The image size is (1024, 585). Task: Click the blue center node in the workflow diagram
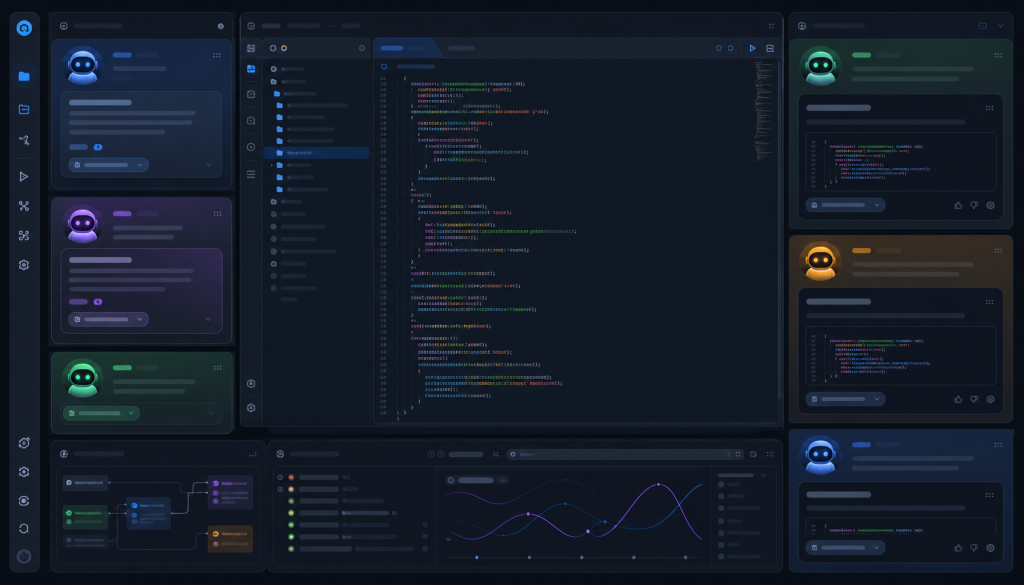148,513
